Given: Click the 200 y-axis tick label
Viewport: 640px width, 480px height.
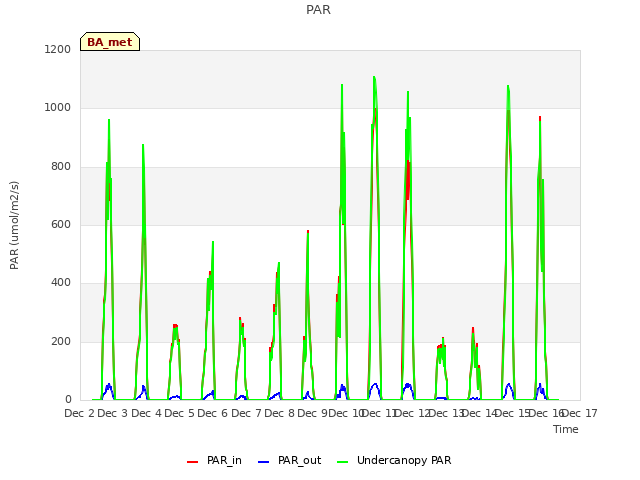Looking at the screenshot, I should [x=61, y=342].
